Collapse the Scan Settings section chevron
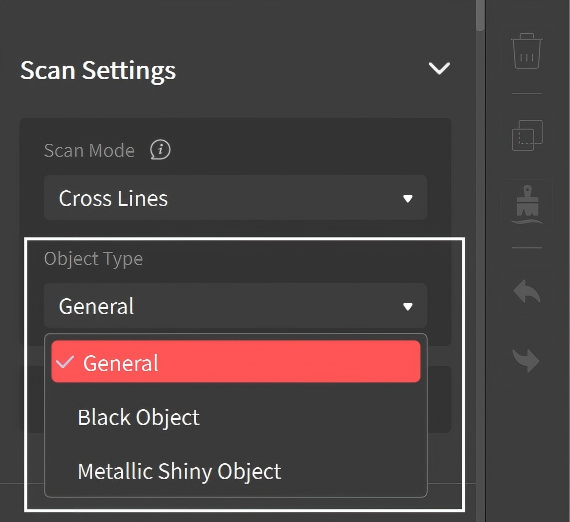This screenshot has height=522, width=570. 439,68
